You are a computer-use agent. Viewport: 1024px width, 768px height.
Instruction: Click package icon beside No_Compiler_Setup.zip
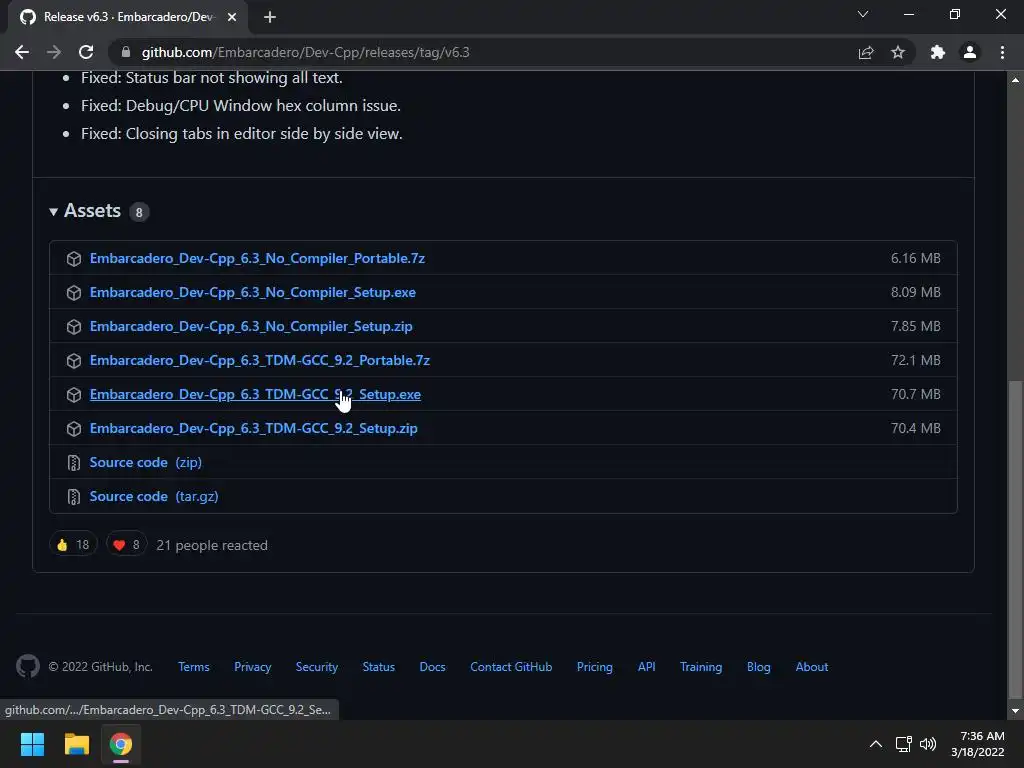(74, 327)
